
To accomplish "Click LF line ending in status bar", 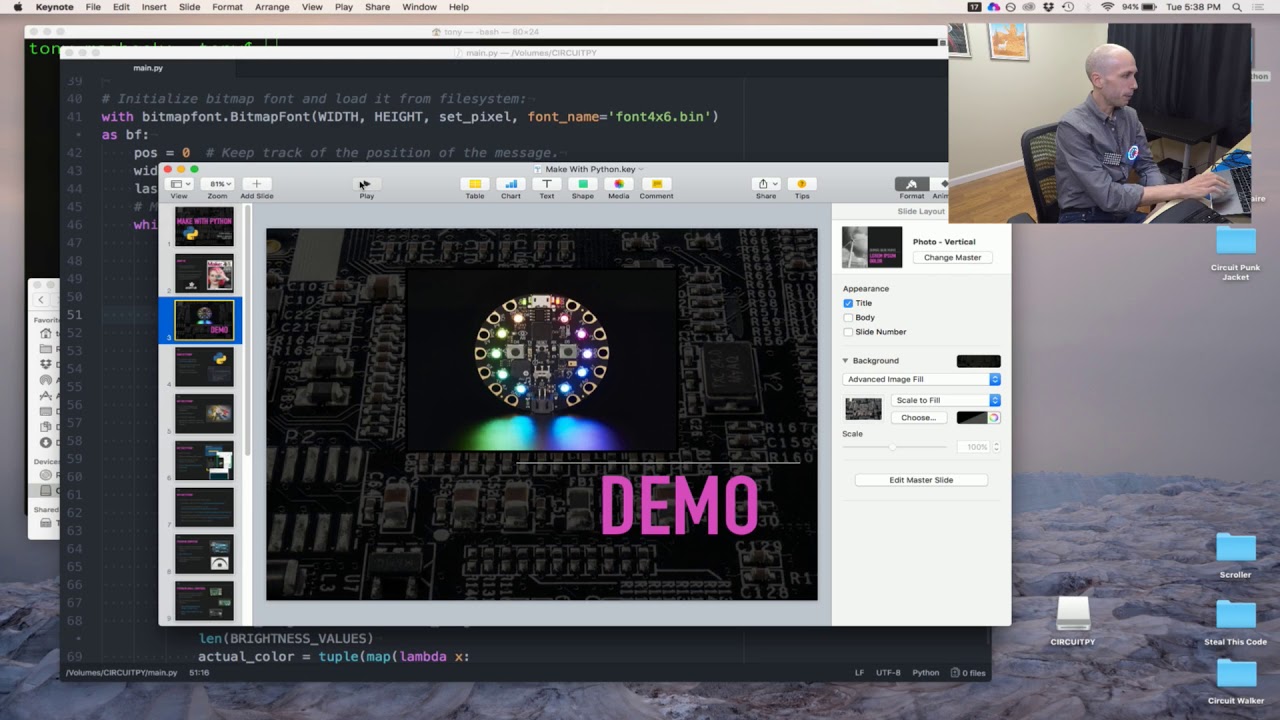I will point(859,673).
